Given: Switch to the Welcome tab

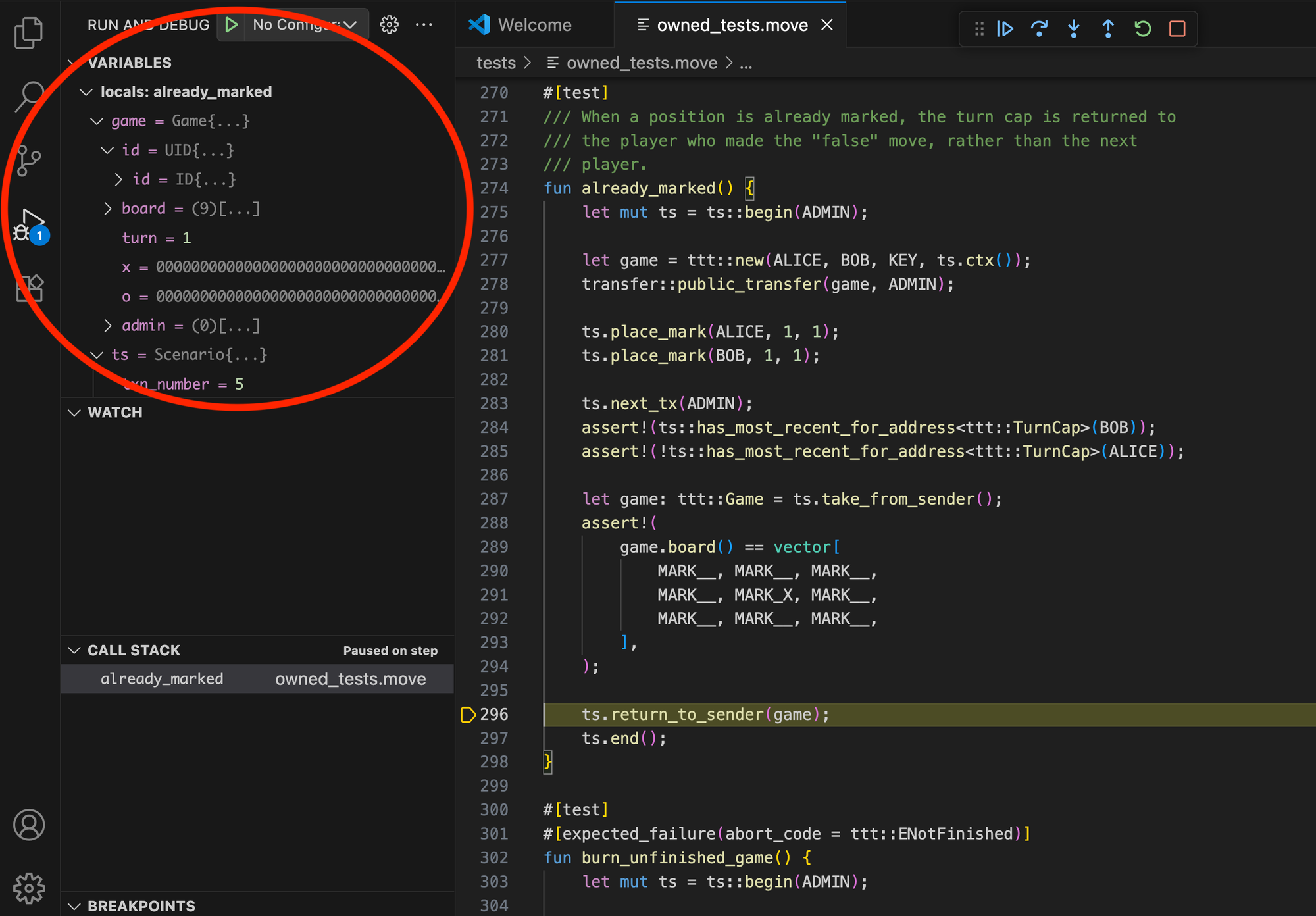Looking at the screenshot, I should coord(534,25).
